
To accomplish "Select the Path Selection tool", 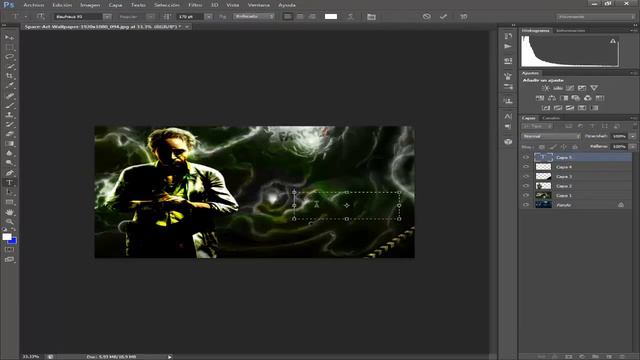I will [9, 192].
